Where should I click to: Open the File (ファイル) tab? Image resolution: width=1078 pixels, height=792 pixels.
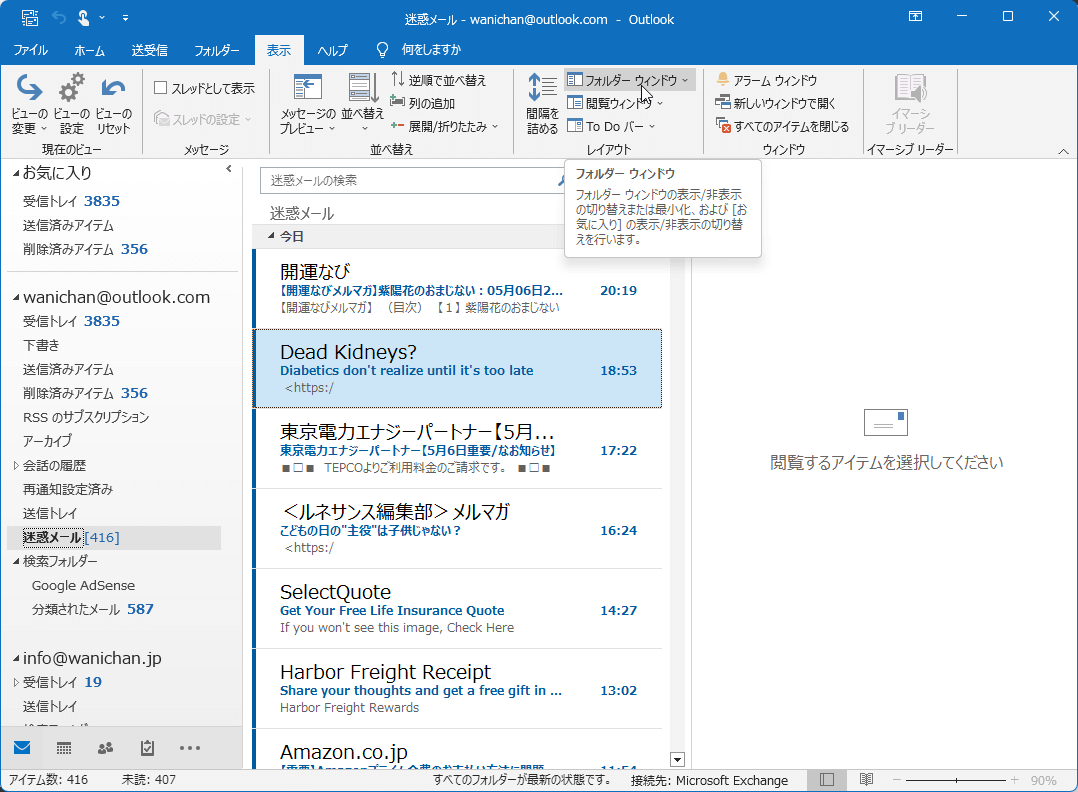(30, 50)
